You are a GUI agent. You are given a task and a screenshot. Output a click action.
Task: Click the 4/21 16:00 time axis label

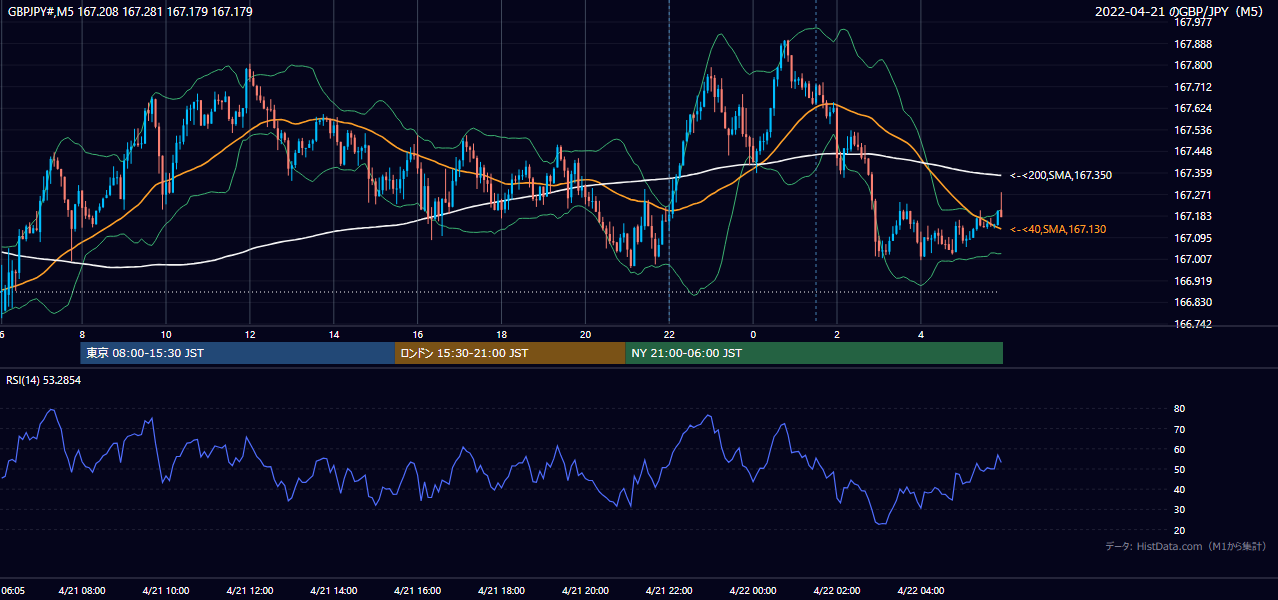coord(418,591)
